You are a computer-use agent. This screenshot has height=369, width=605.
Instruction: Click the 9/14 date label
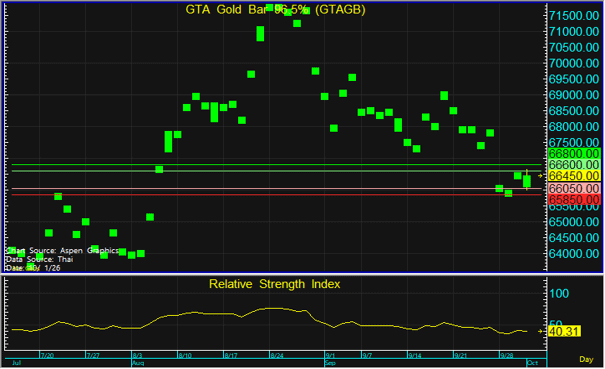[415, 355]
